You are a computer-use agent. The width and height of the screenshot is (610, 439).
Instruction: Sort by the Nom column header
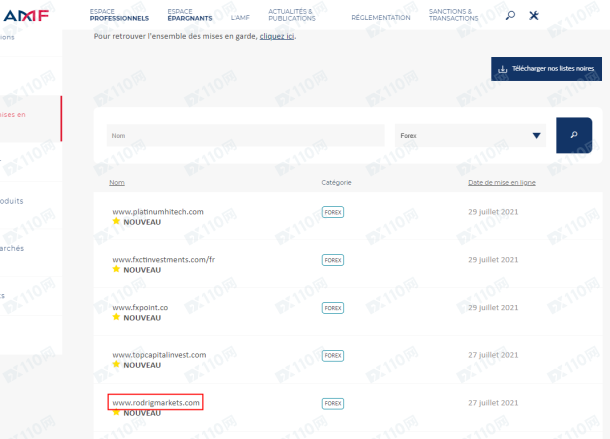pos(117,183)
